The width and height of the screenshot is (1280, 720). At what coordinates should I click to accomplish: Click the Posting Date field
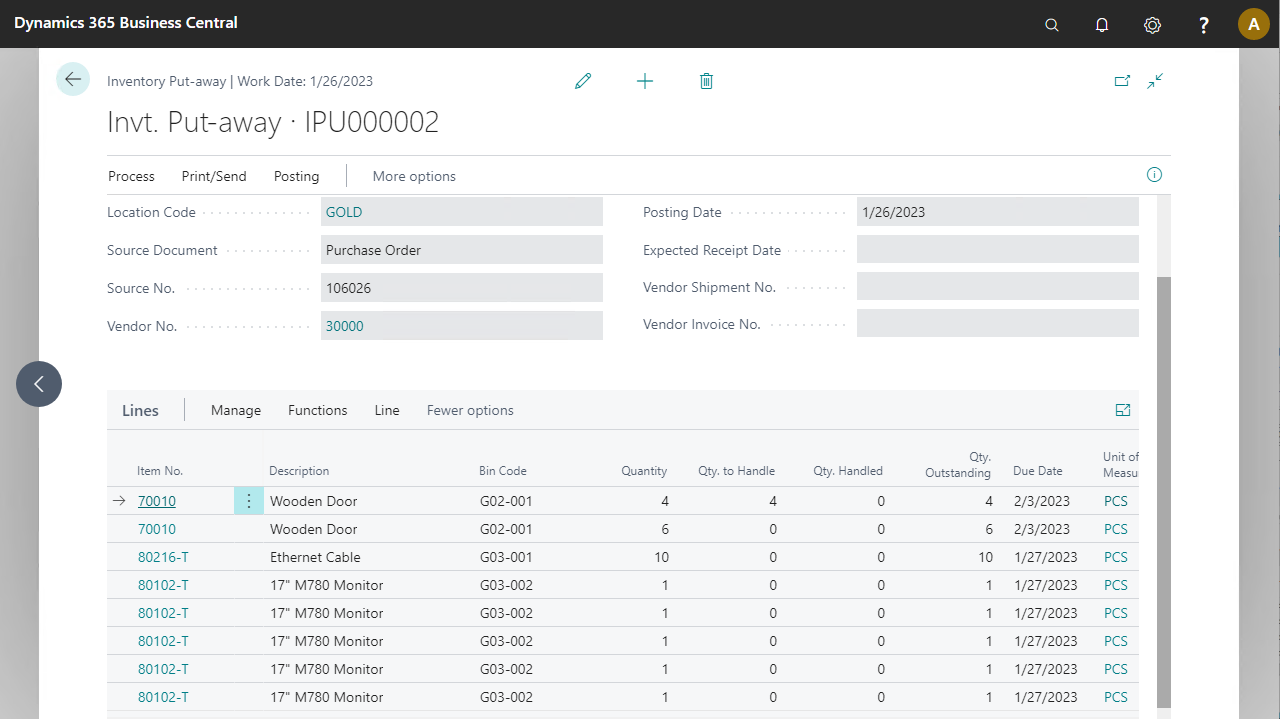click(998, 212)
